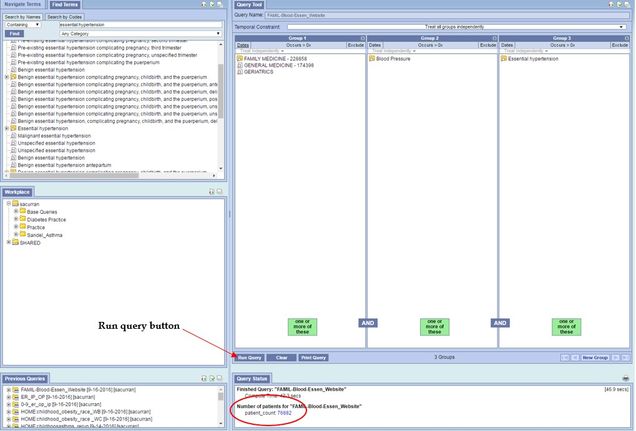Click the Diabetes Practice folder icon in Workplace
Viewport: 636px width, 431px height.
click(x=22, y=220)
